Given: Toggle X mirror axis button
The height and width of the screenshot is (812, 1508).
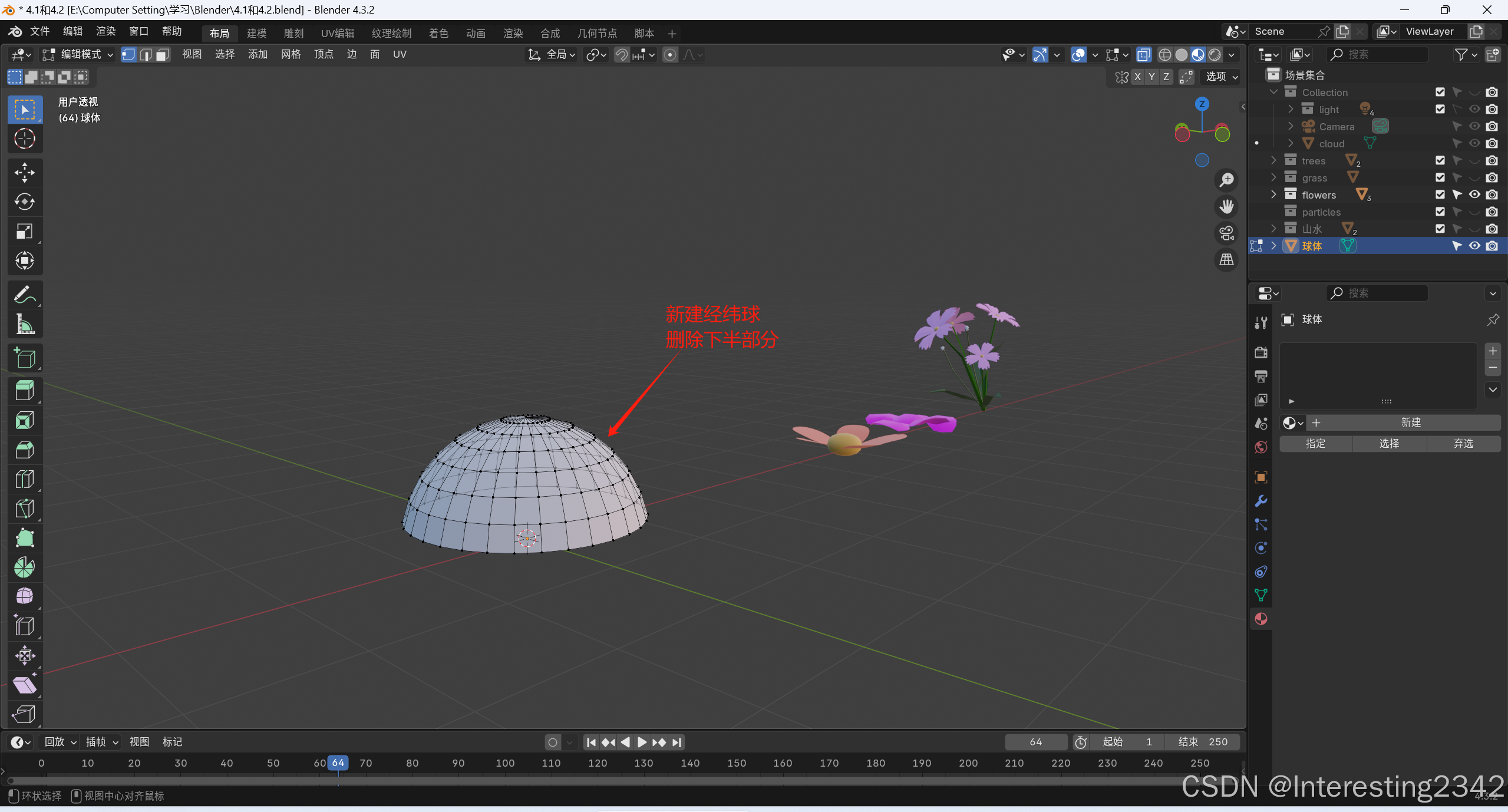Looking at the screenshot, I should 1137,77.
